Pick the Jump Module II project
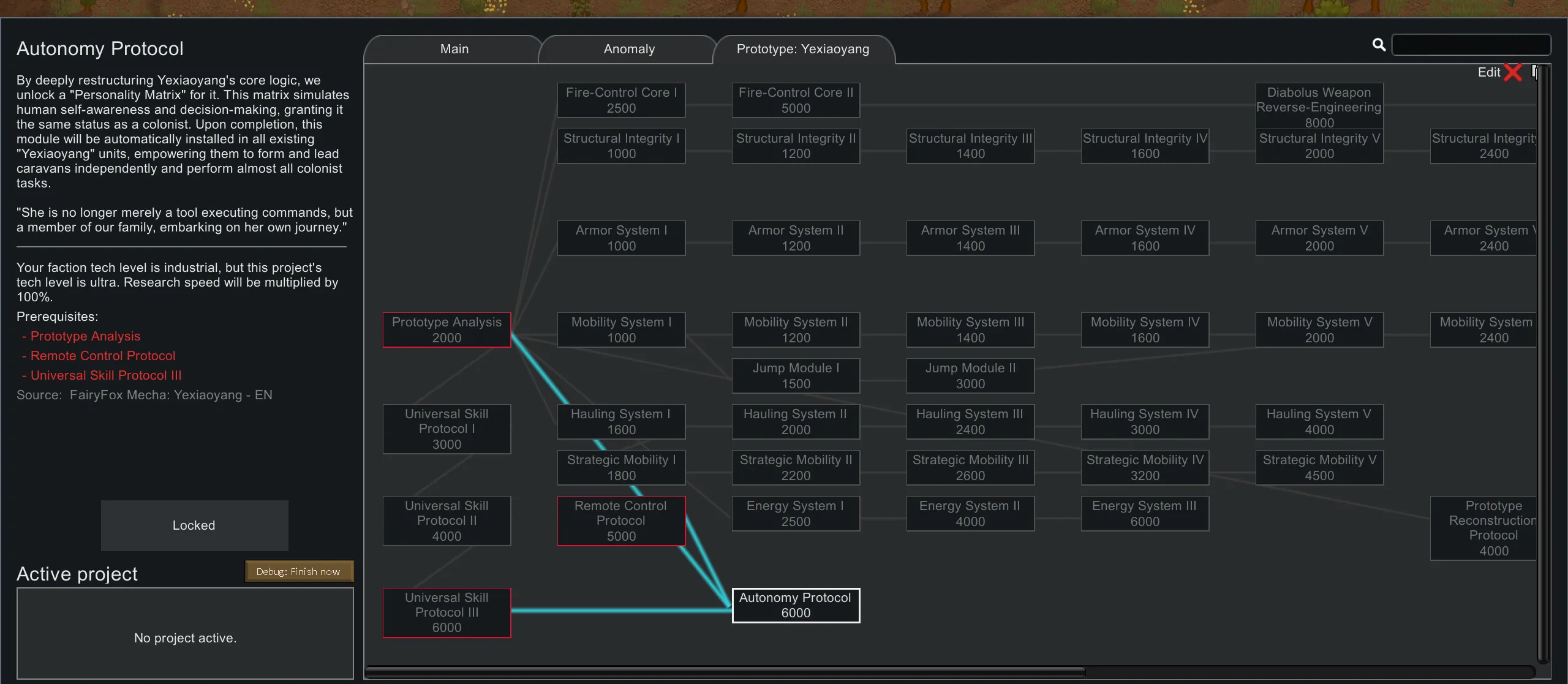The height and width of the screenshot is (684, 1568). point(970,375)
